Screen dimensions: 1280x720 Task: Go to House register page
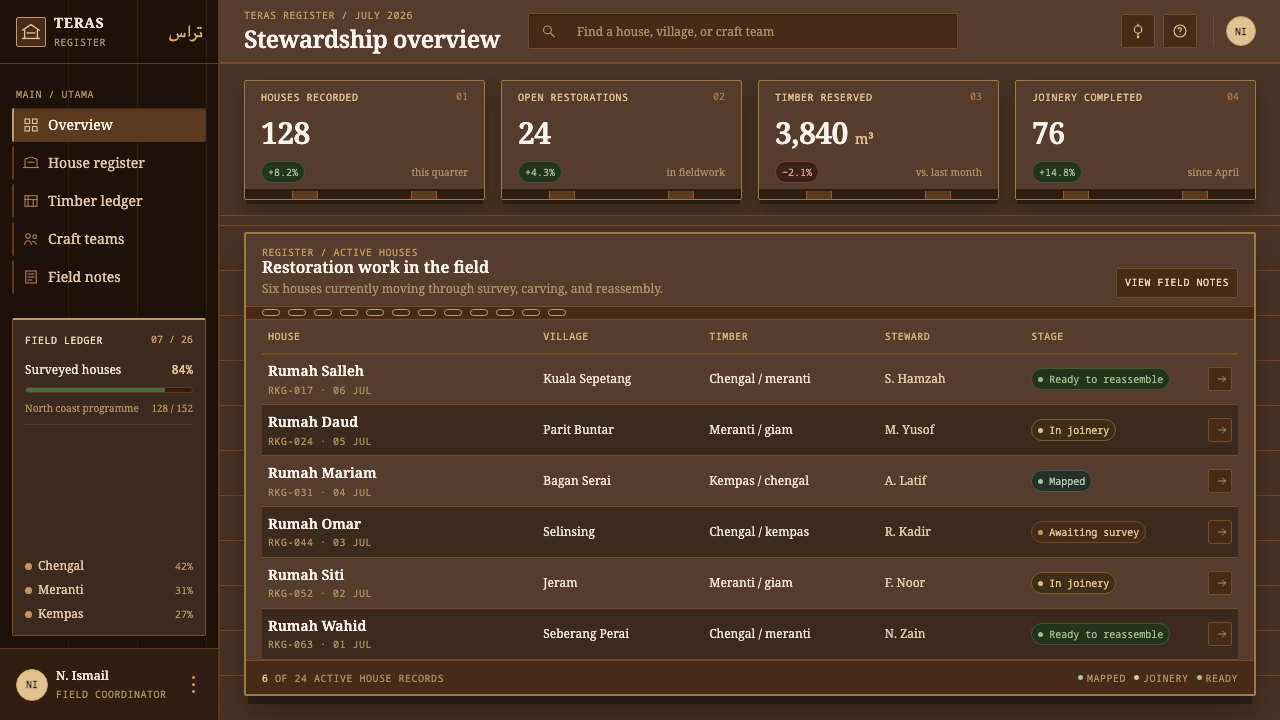click(109, 163)
